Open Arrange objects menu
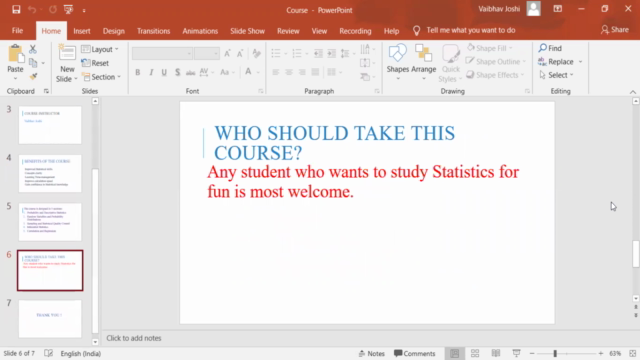 pyautogui.click(x=424, y=62)
